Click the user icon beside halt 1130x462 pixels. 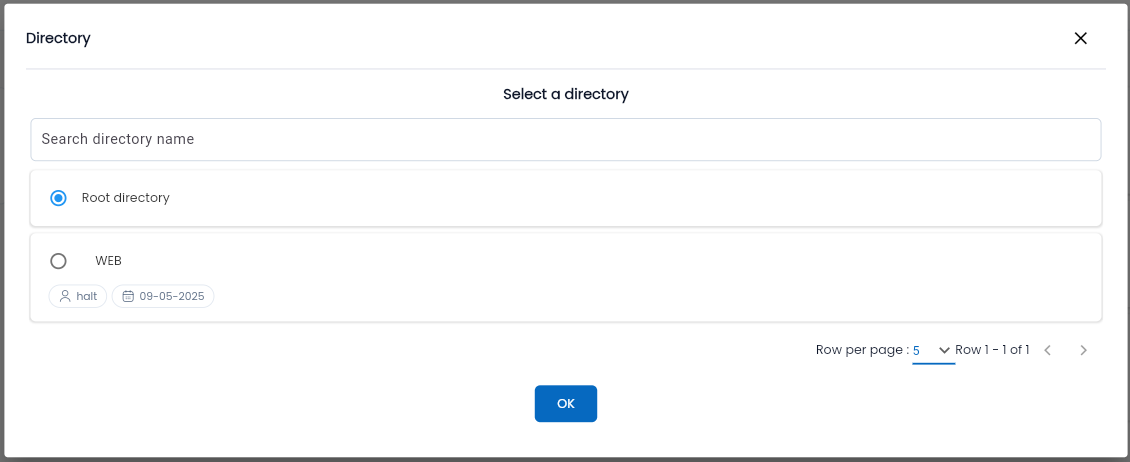65,296
